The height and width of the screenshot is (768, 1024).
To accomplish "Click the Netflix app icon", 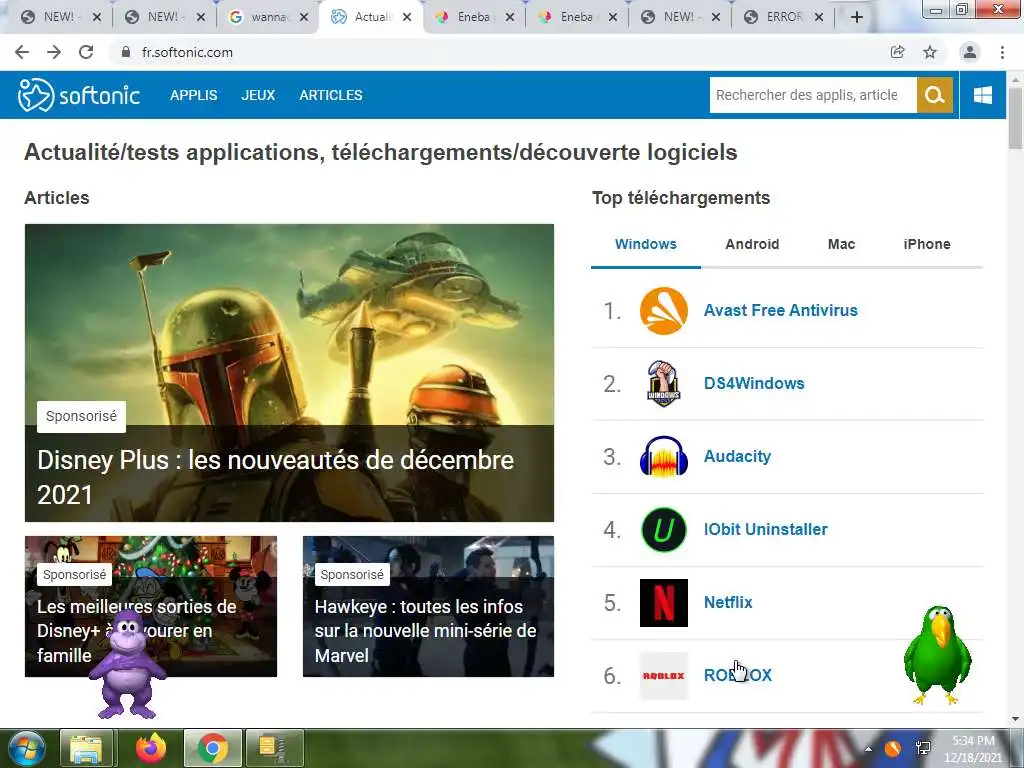I will click(664, 603).
